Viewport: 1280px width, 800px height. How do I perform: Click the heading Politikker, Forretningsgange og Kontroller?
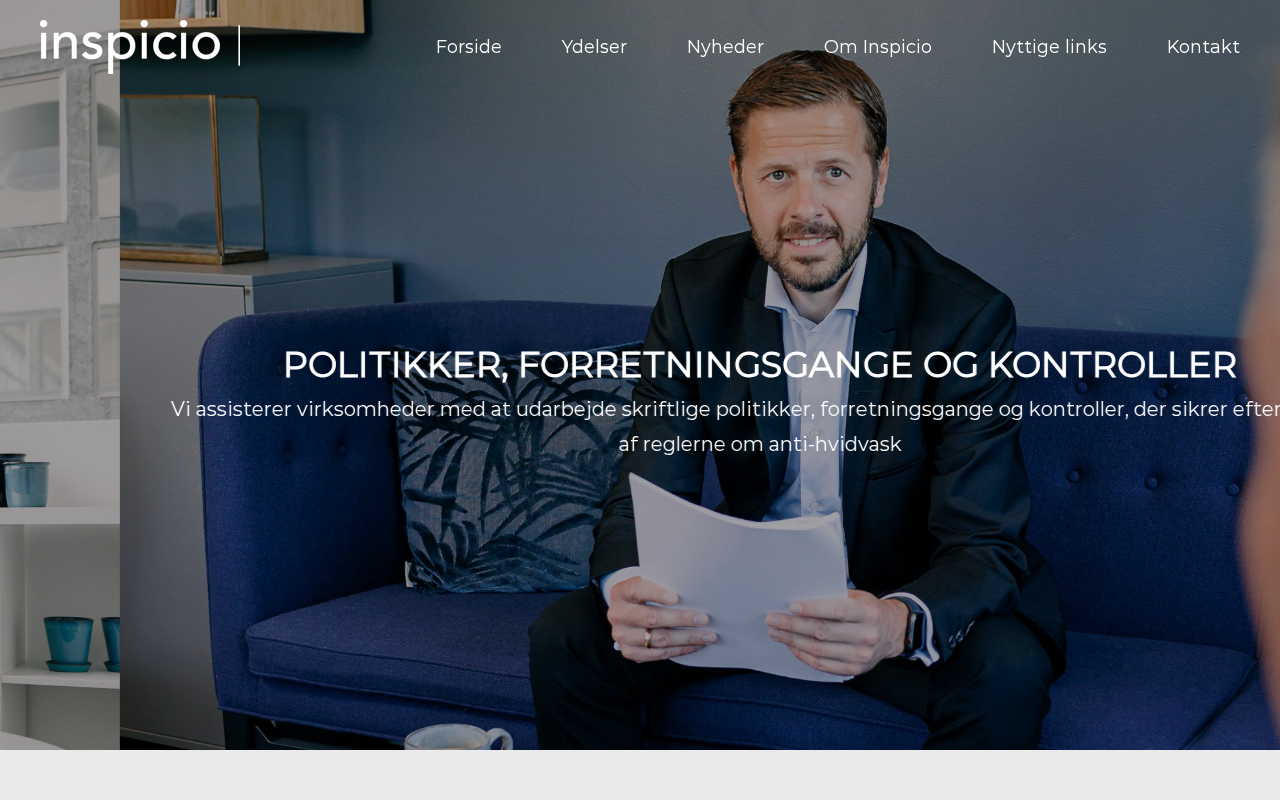pos(760,365)
